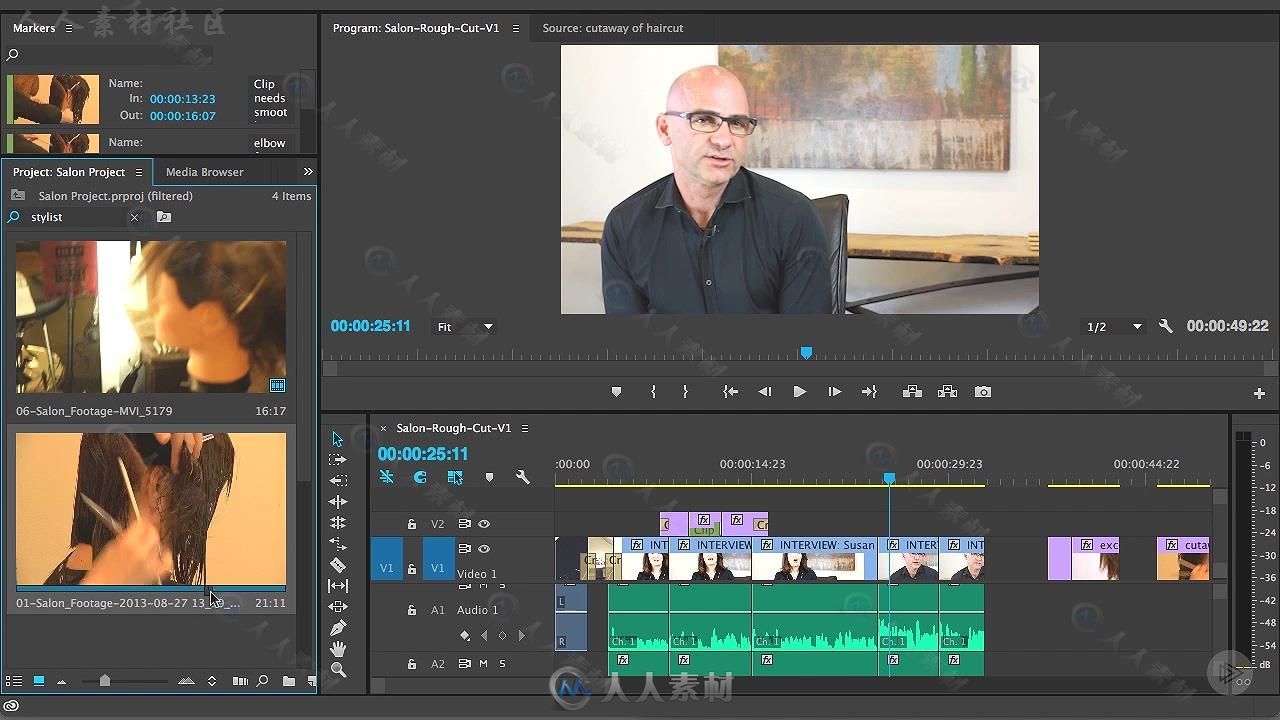Viewport: 1280px width, 720px height.
Task: Open the Project: Salon Project panel menu
Action: [x=139, y=172]
